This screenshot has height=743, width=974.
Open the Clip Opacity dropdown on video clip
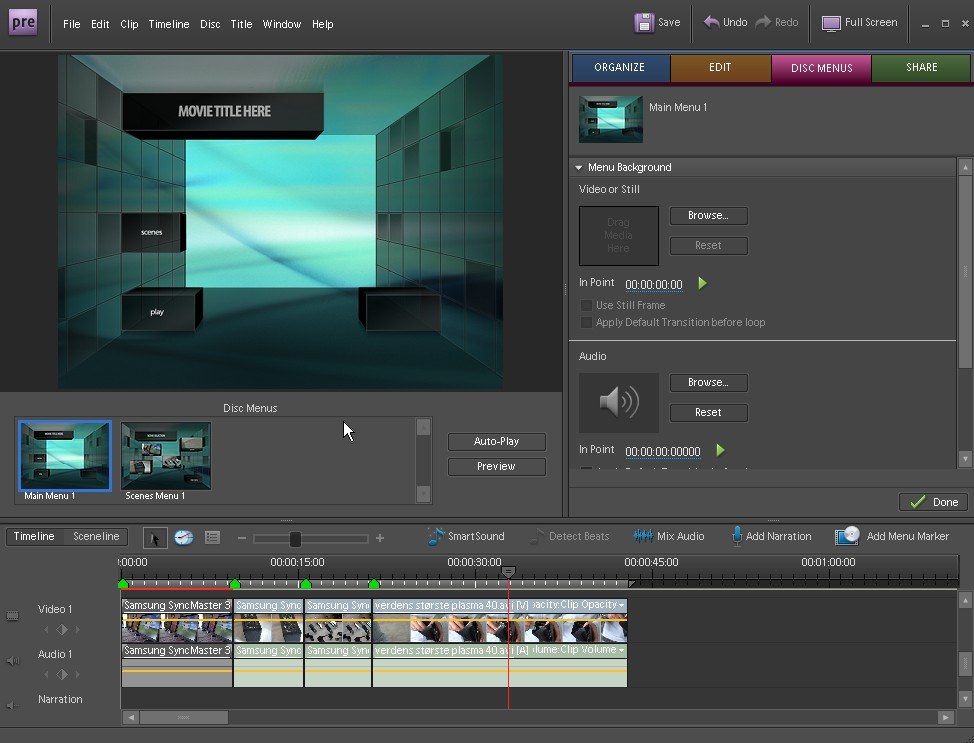pos(622,606)
